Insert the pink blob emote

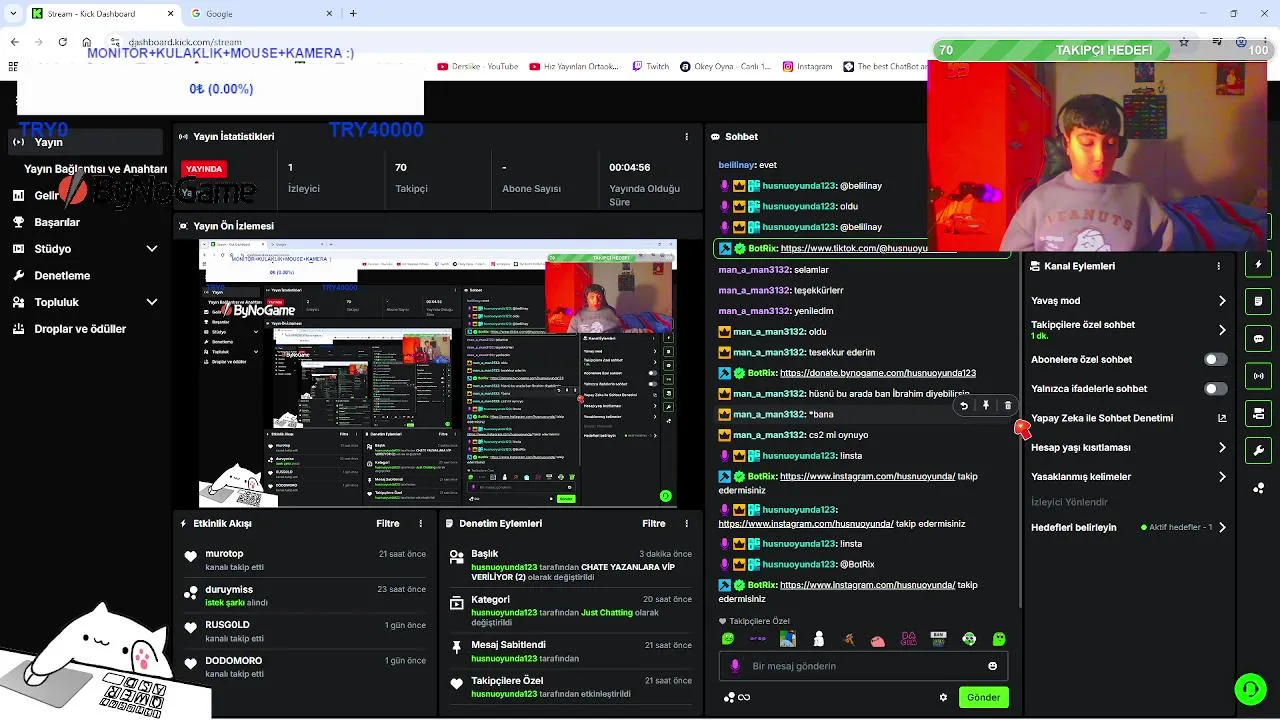(x=878, y=640)
